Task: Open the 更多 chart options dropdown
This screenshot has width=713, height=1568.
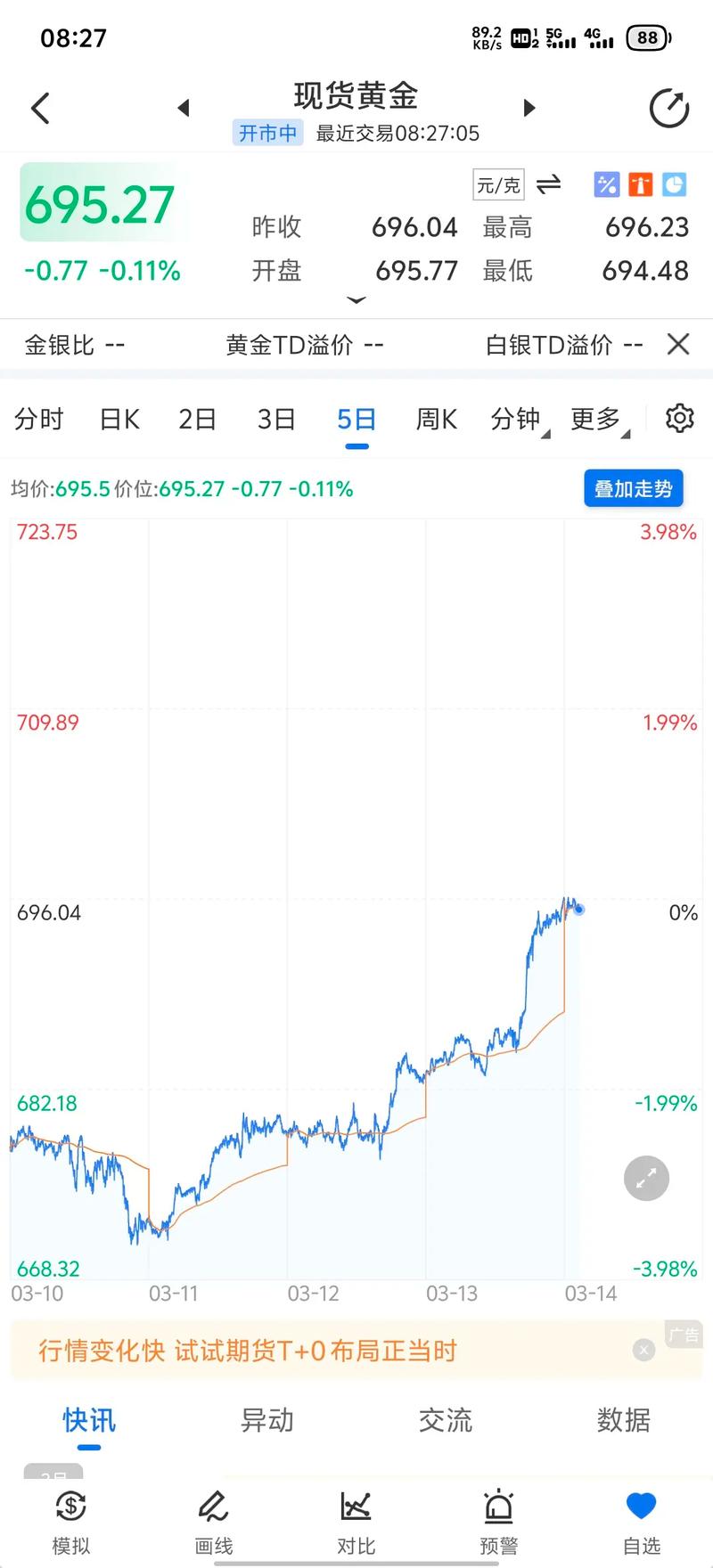Action: tap(598, 419)
